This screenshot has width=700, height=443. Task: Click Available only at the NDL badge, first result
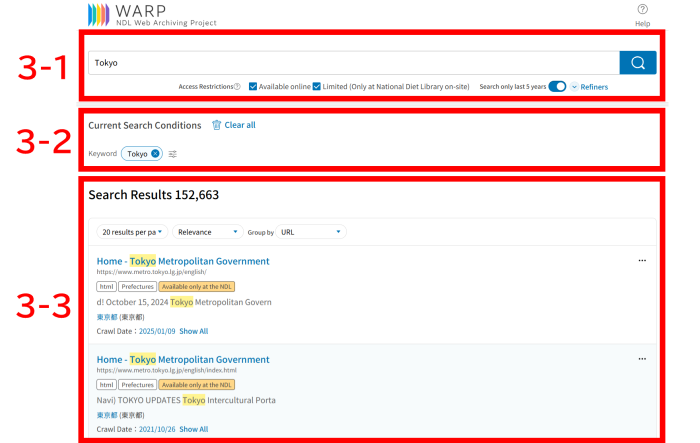tap(196, 286)
